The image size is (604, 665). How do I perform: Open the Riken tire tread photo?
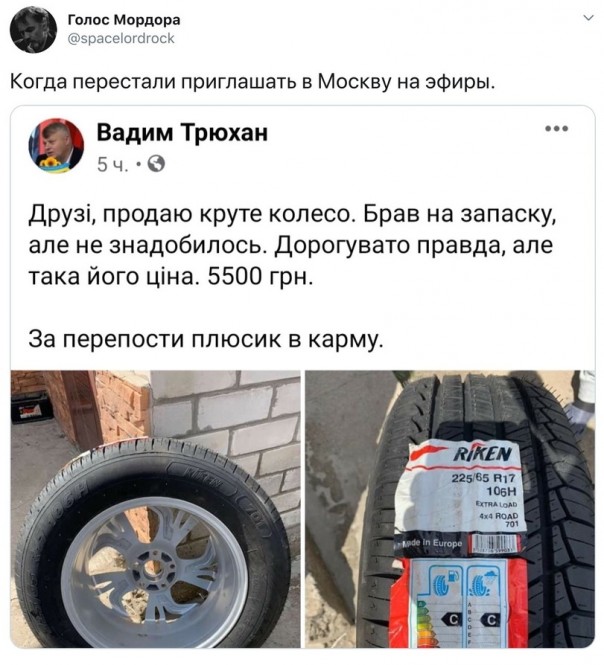tap(450, 509)
